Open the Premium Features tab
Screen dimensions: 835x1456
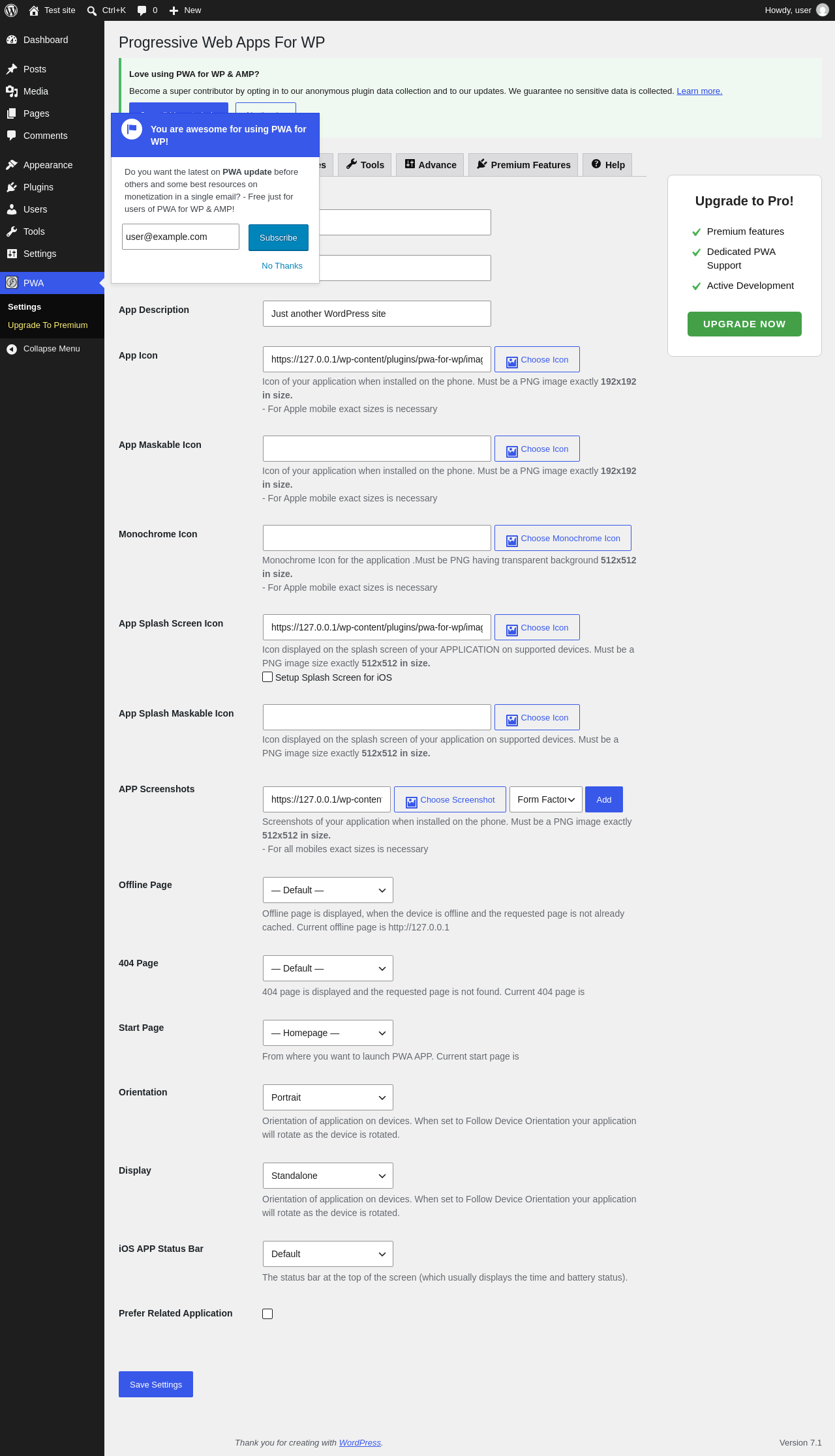[523, 165]
